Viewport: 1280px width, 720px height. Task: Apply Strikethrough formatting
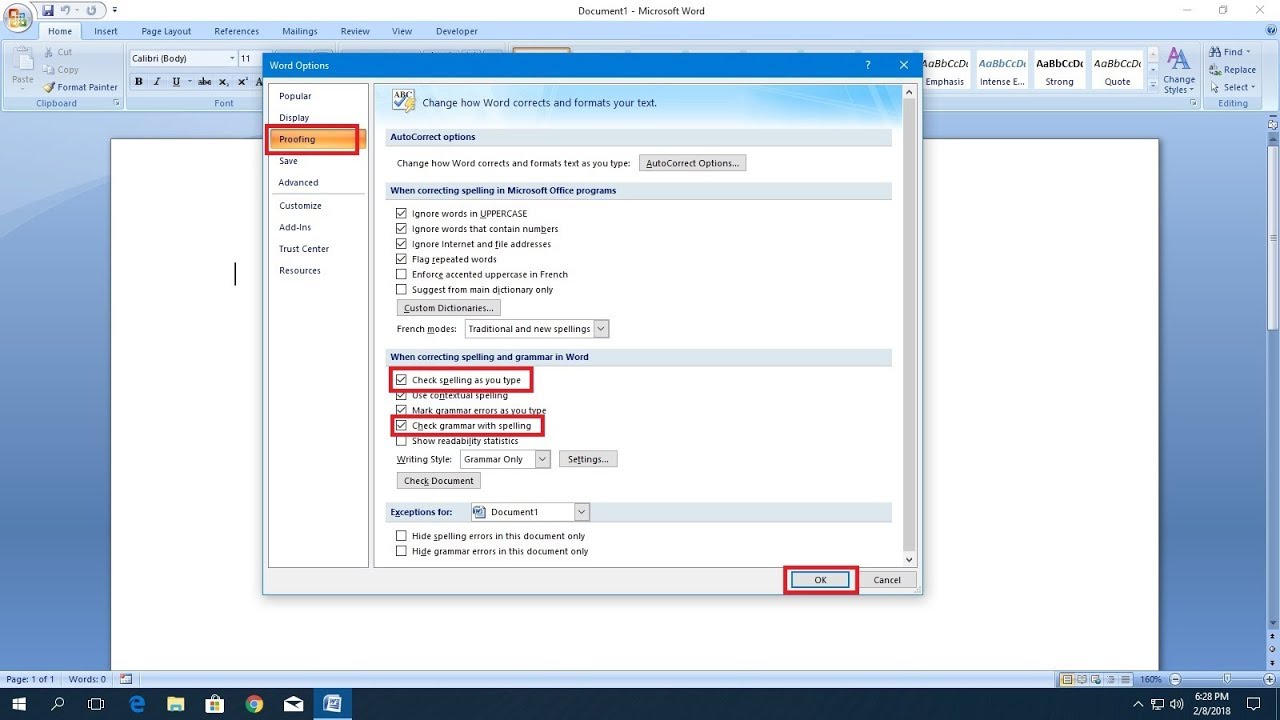205,82
